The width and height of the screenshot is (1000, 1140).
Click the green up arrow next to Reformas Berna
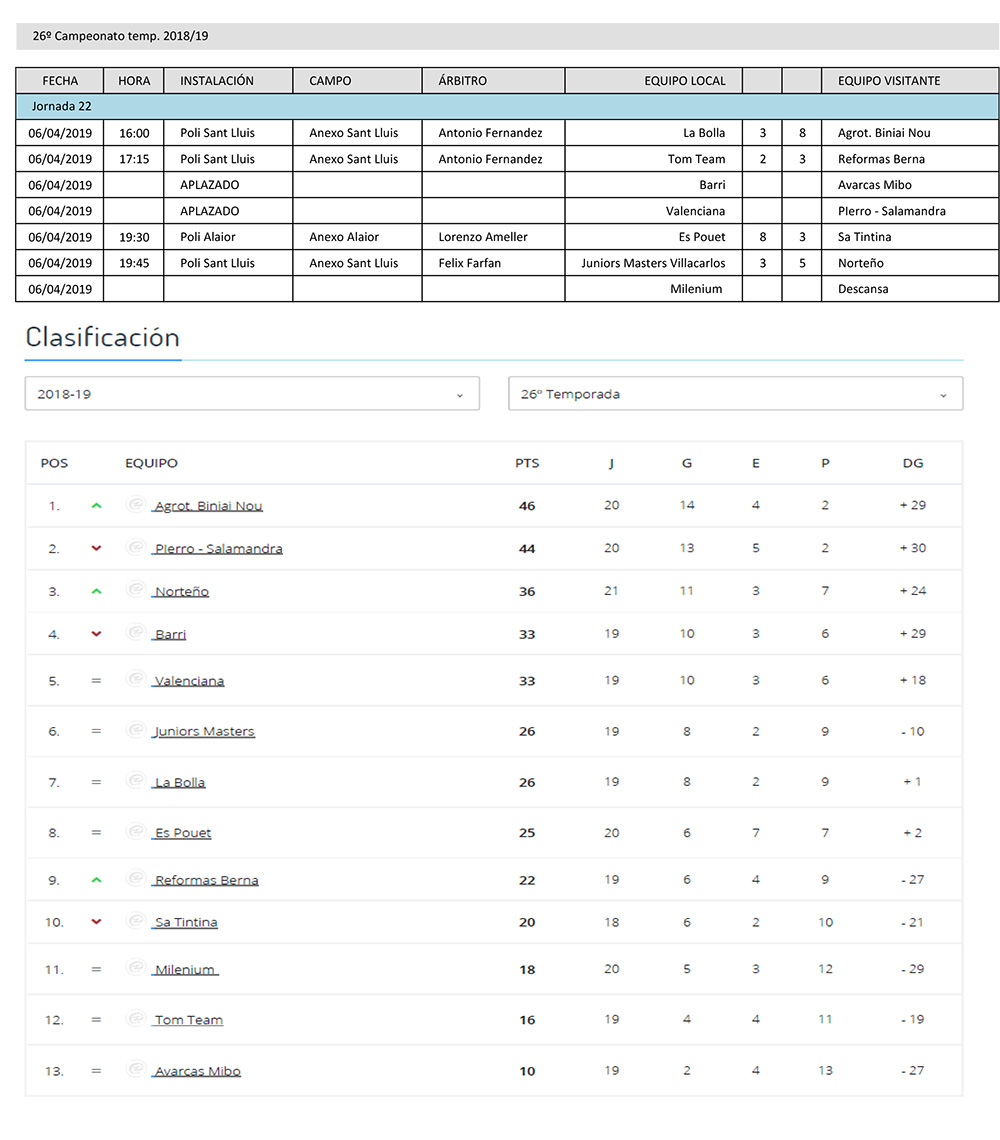tap(96, 880)
